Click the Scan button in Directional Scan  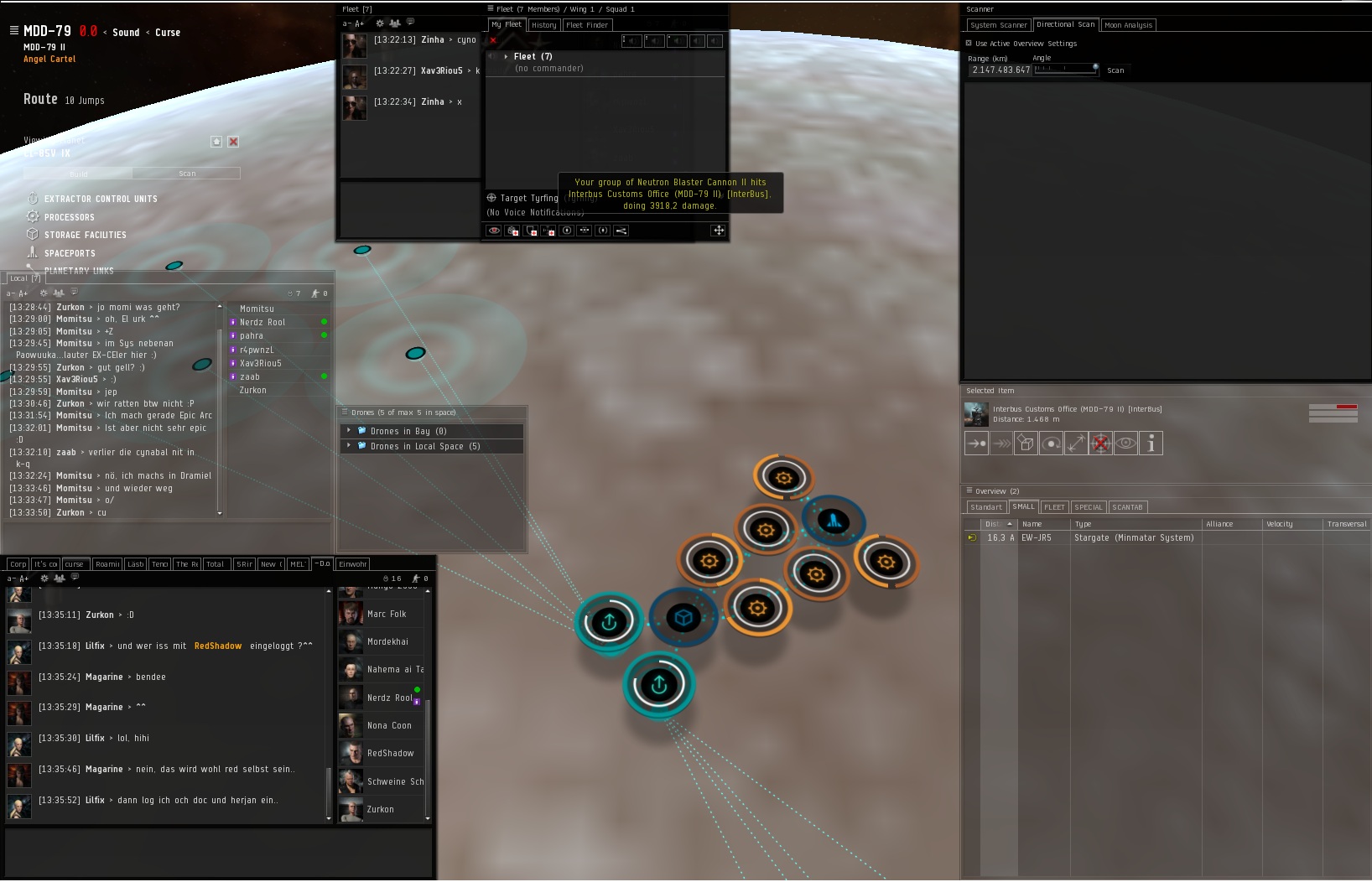[x=1115, y=70]
